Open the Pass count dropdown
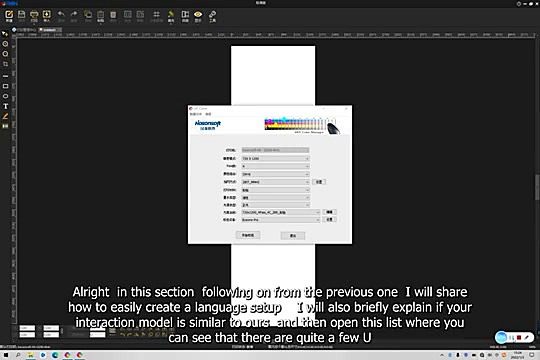This screenshot has height=360, width=540. click(275, 166)
